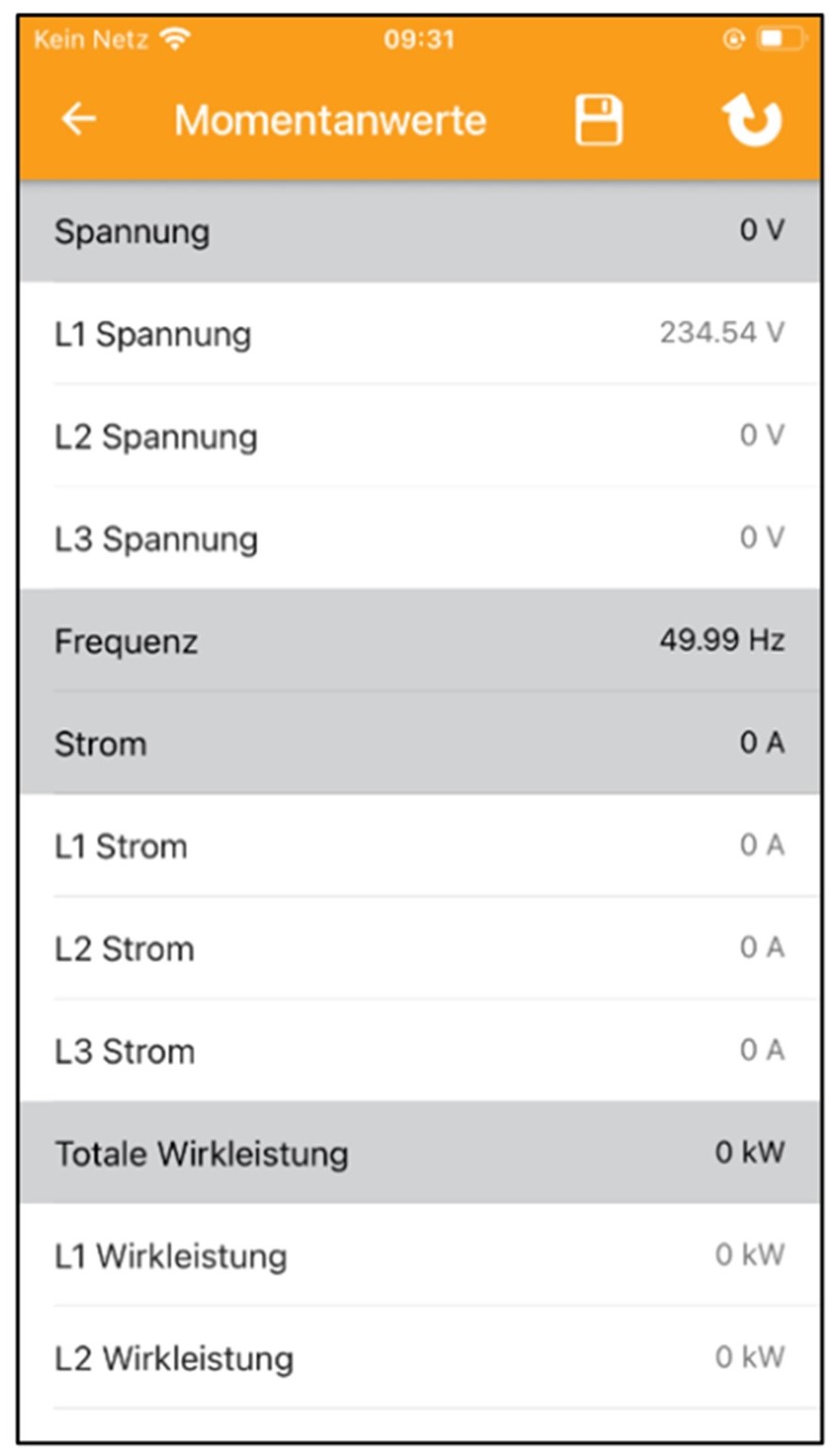Select the Totale Wirkleistung header
The image size is (835, 1456).
click(418, 1153)
